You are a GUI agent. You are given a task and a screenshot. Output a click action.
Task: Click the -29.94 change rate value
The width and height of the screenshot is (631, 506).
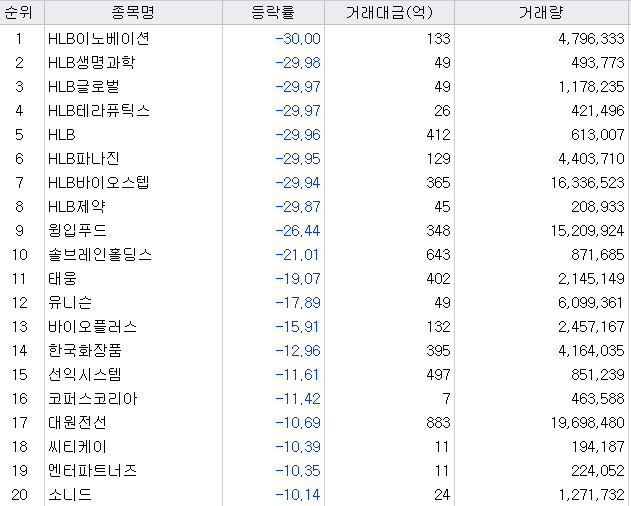(298, 183)
